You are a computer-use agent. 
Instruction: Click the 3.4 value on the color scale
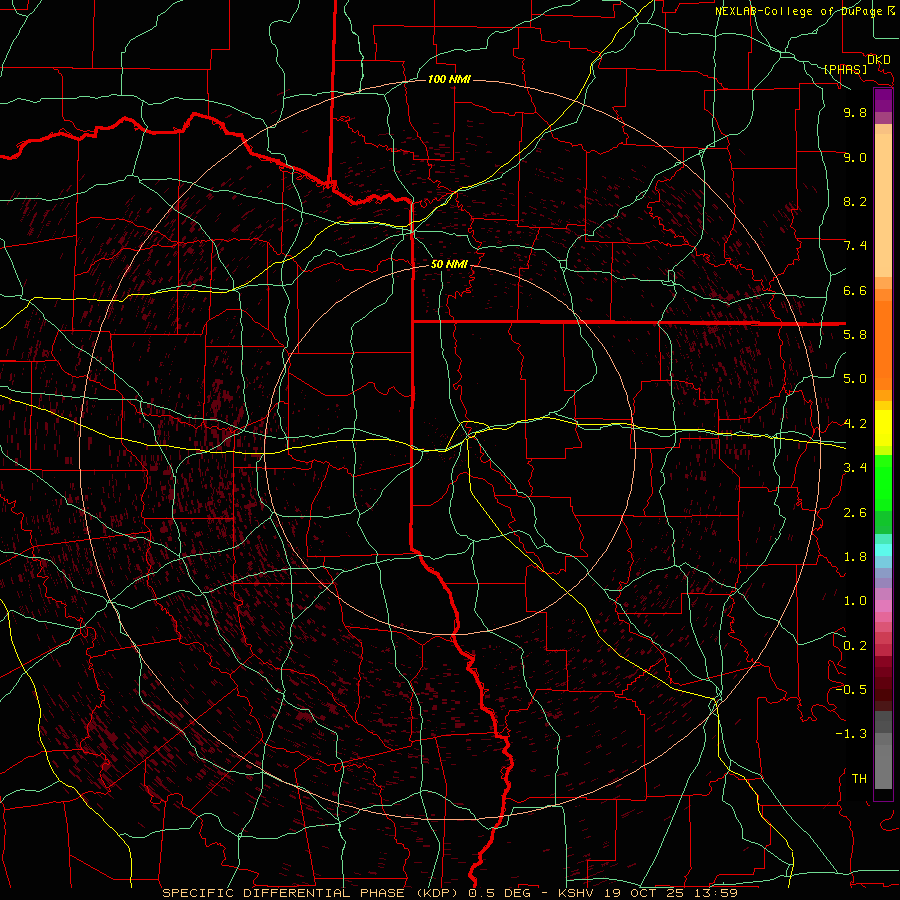pos(855,468)
